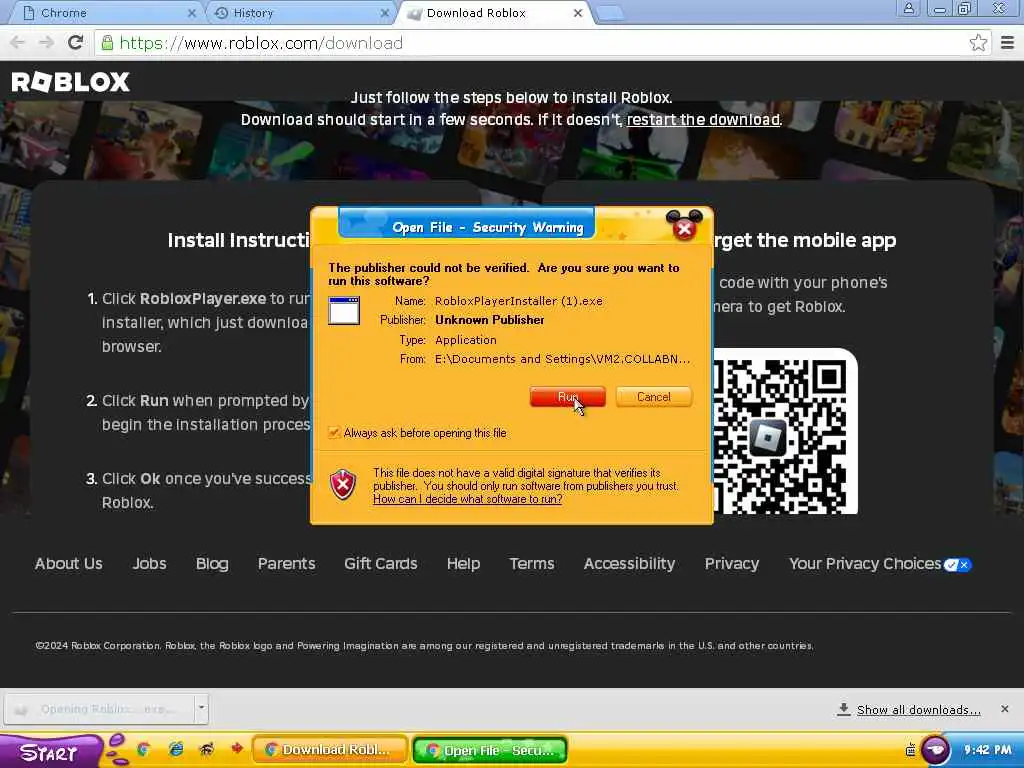Close the Download Roblox tab
The height and width of the screenshot is (768, 1024).
578,13
